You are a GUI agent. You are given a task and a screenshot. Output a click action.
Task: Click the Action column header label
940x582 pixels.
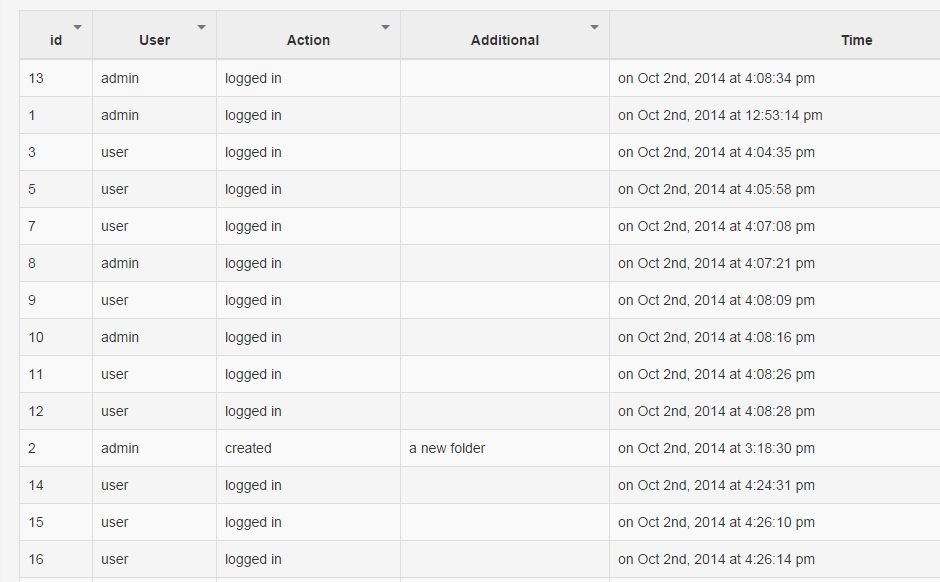click(x=308, y=40)
